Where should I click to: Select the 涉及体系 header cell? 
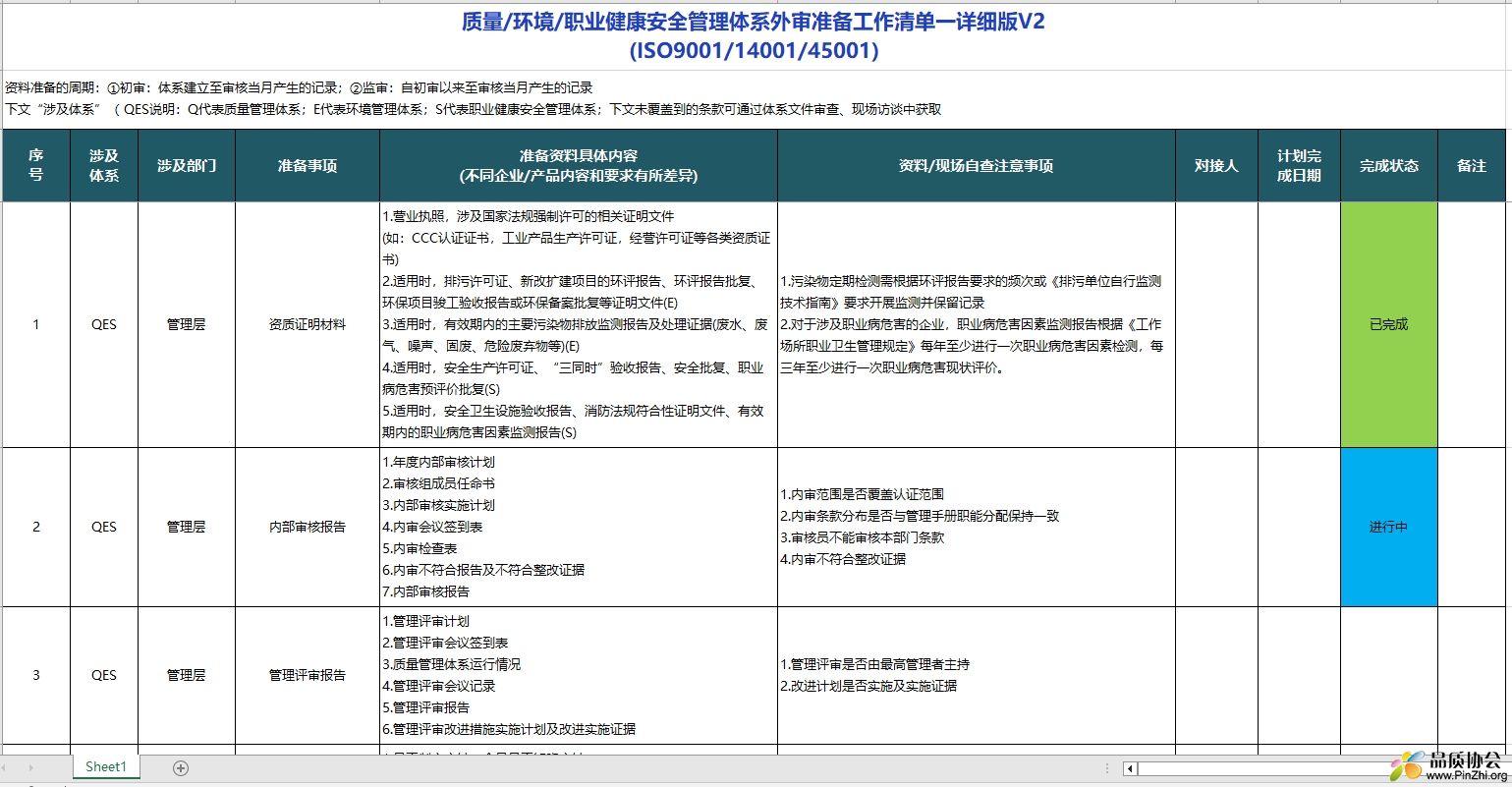[x=104, y=166]
